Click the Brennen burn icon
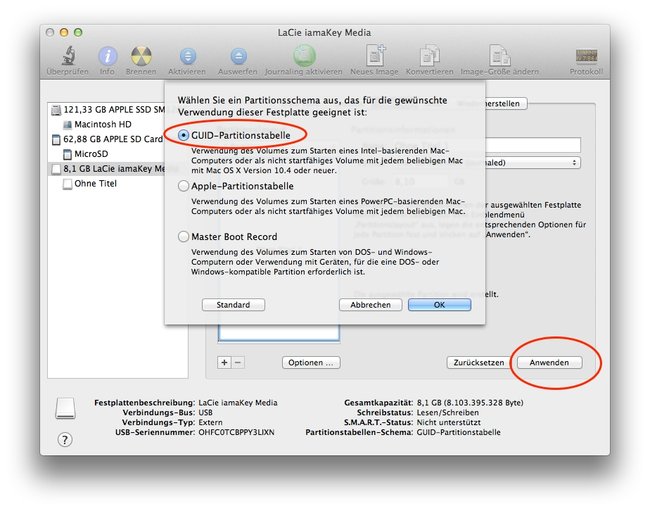Viewport: 650px width, 511px height. pyautogui.click(x=141, y=56)
